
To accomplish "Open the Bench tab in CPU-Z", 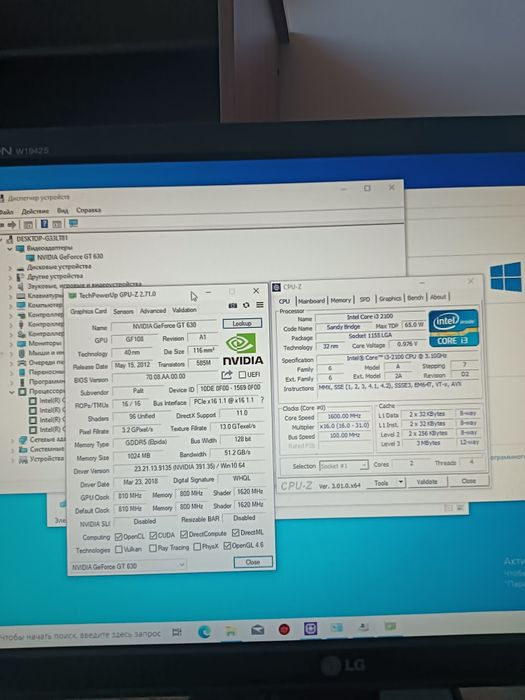I will pyautogui.click(x=415, y=297).
